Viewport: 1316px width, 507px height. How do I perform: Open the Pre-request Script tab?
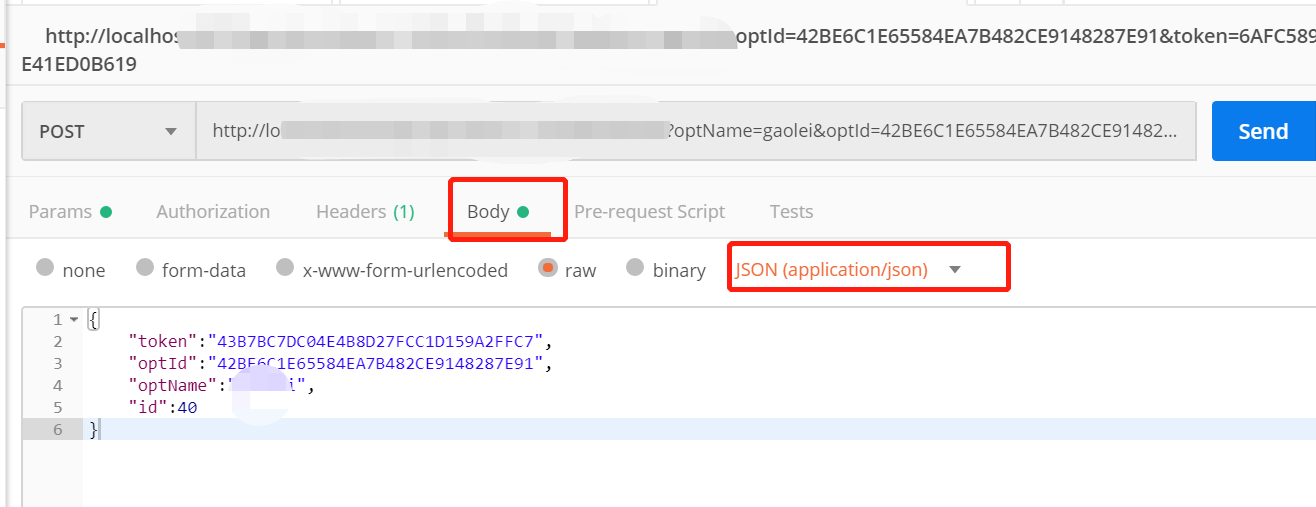coord(650,211)
